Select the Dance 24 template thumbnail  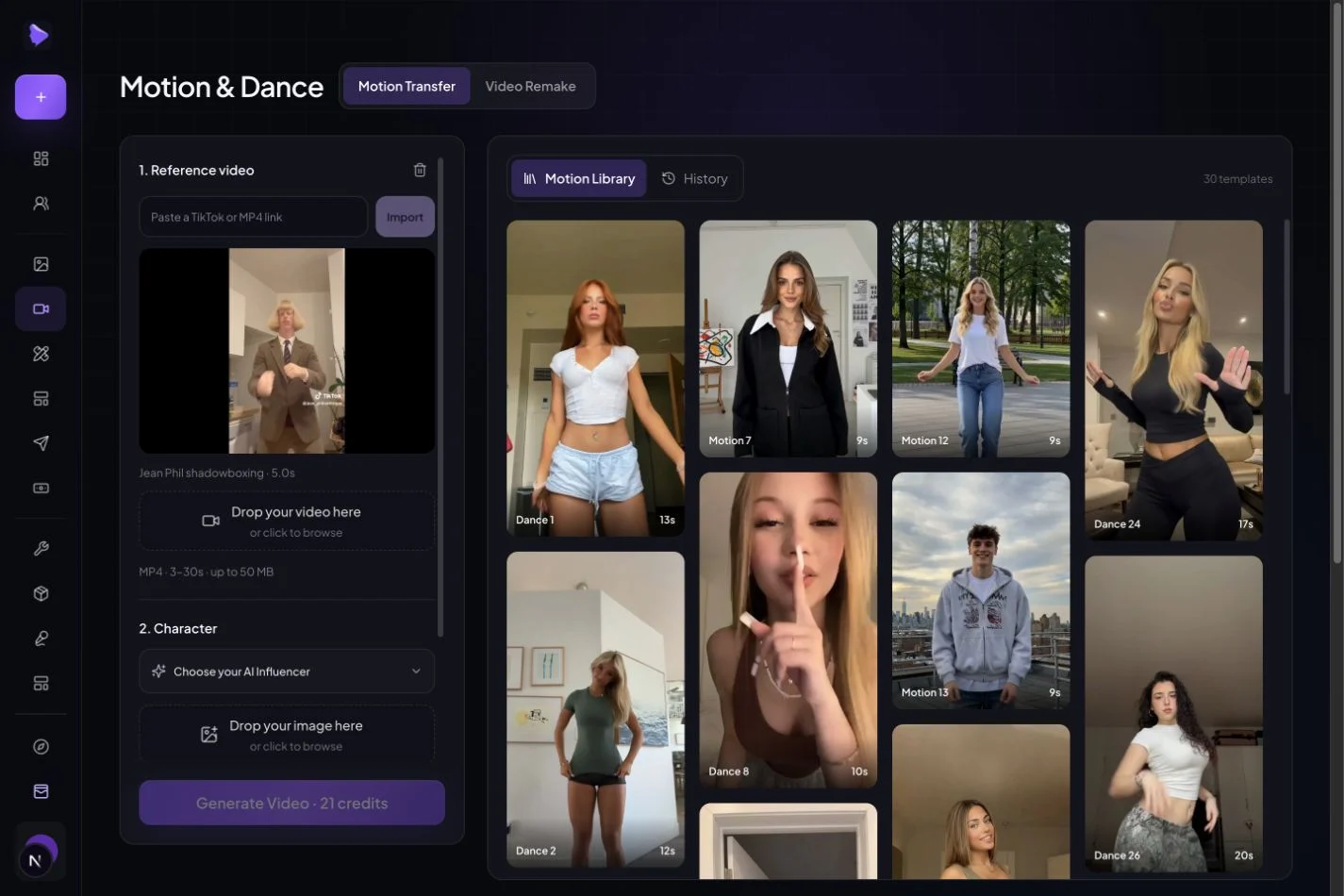click(x=1173, y=380)
